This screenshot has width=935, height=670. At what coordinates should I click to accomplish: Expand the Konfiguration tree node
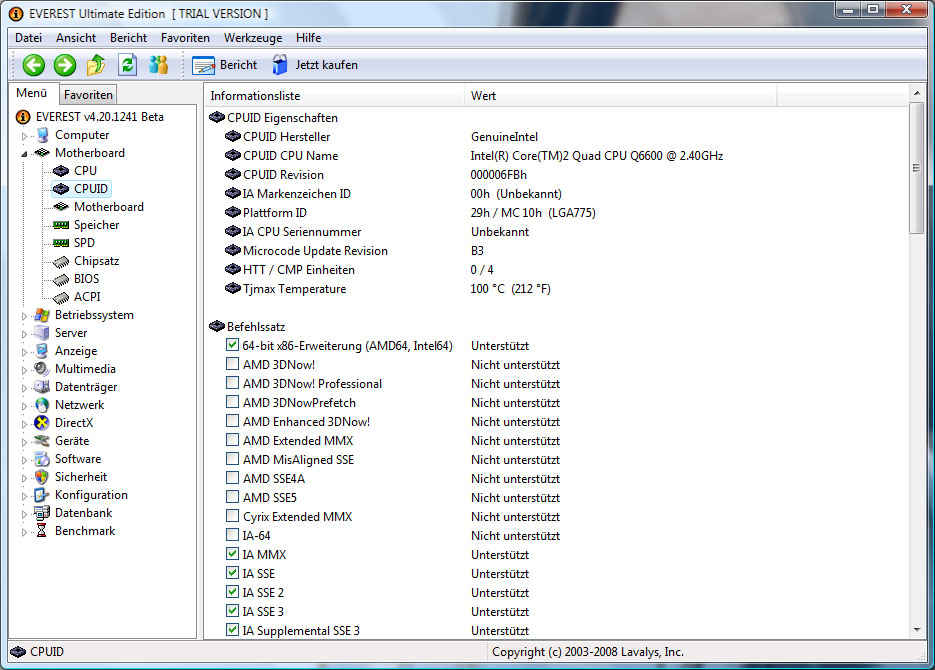pyautogui.click(x=24, y=496)
